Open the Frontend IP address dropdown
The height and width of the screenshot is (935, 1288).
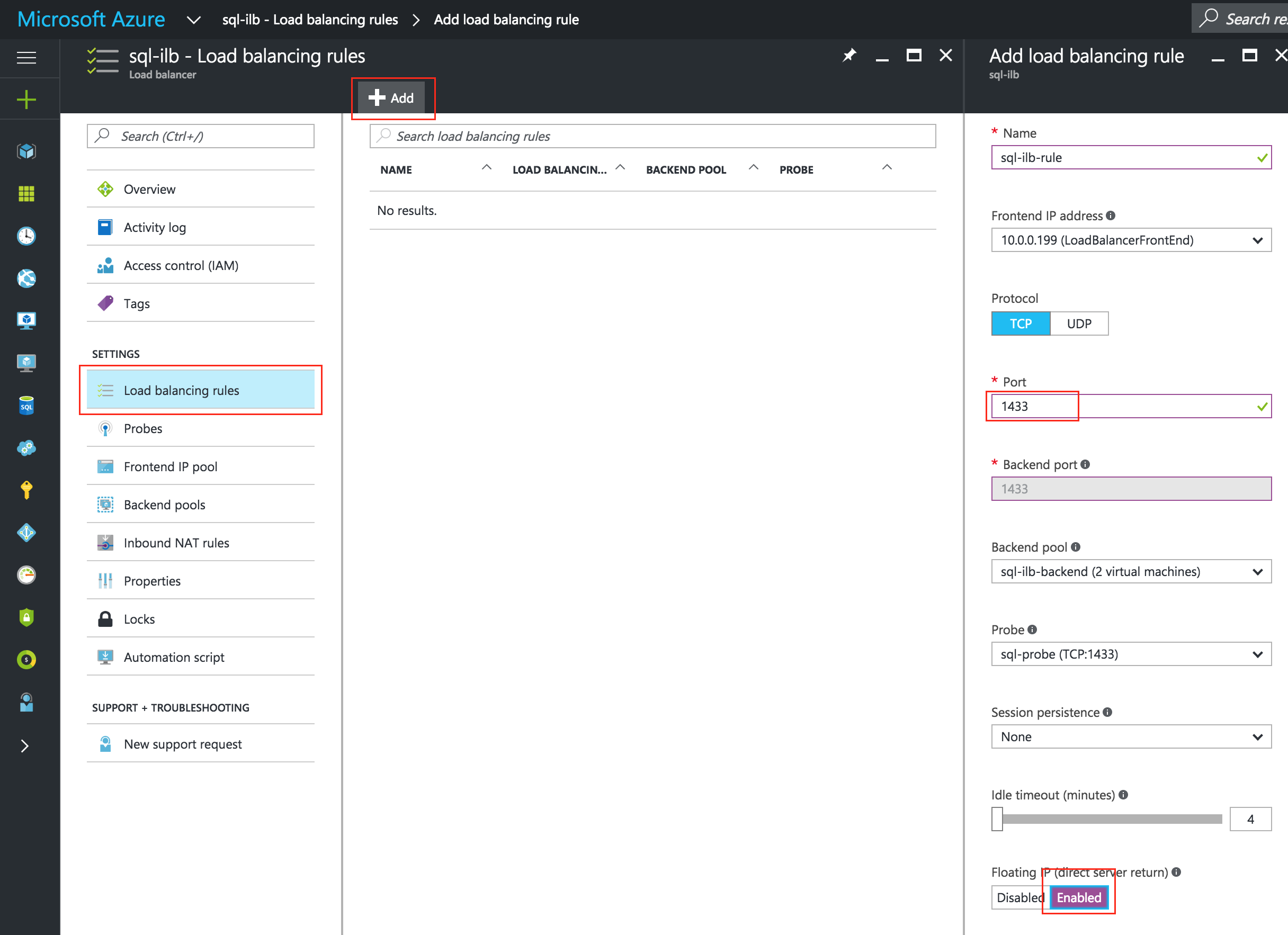click(1131, 240)
